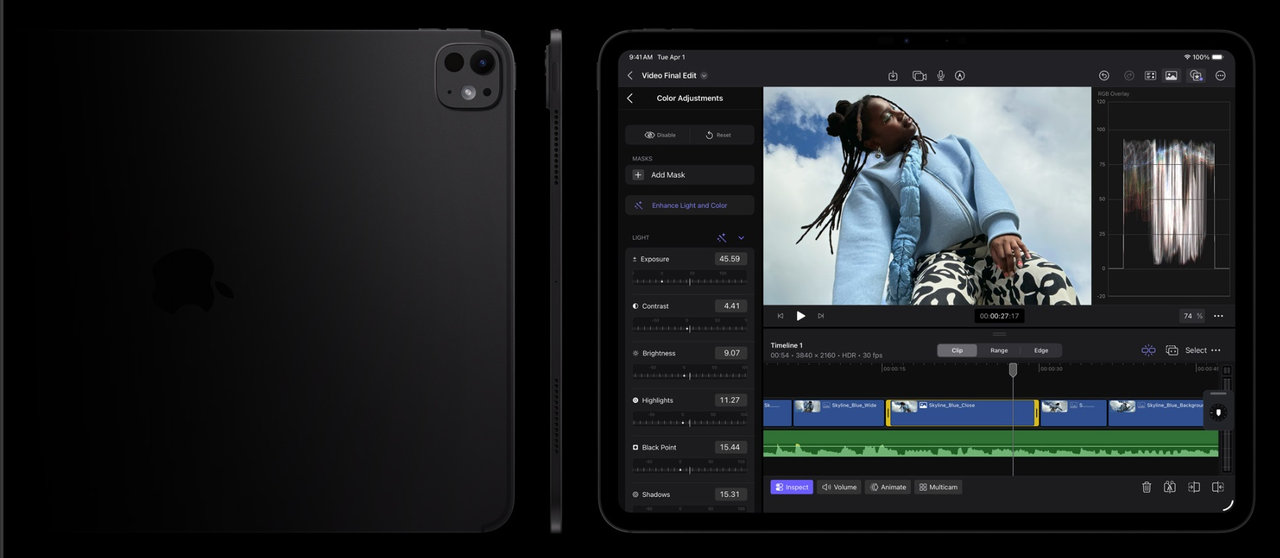1280x558 pixels.
Task: Click the magic wand icon beside LIGHT
Action: 721,238
